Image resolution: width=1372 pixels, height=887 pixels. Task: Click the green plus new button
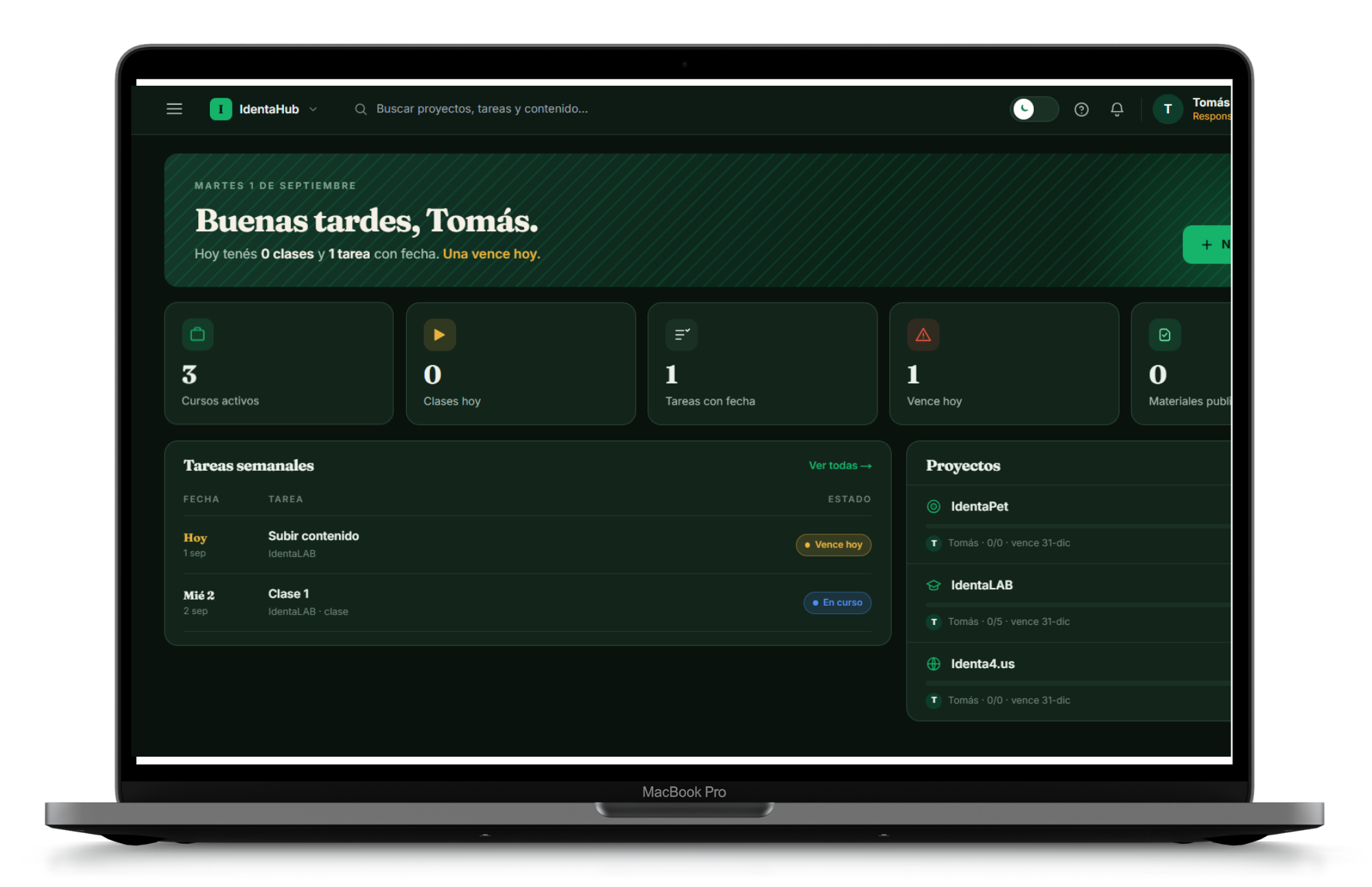point(1207,244)
